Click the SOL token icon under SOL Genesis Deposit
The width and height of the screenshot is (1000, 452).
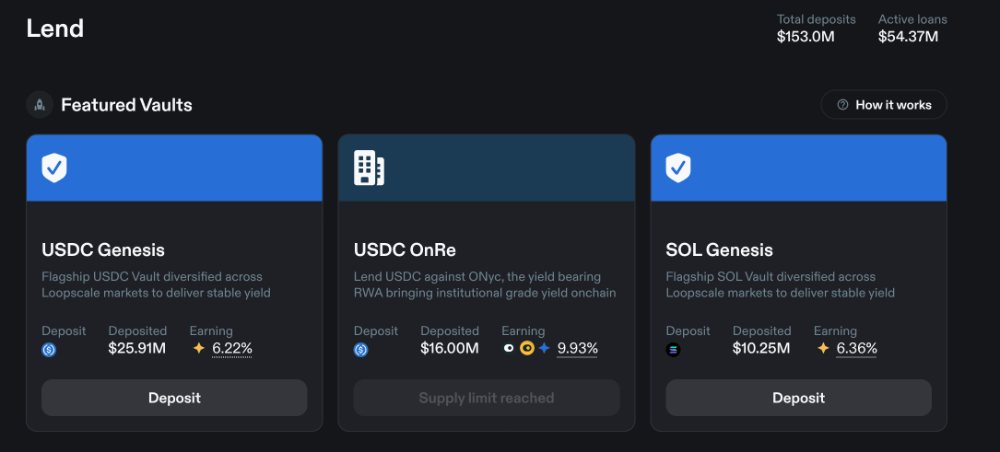pyautogui.click(x=673, y=350)
